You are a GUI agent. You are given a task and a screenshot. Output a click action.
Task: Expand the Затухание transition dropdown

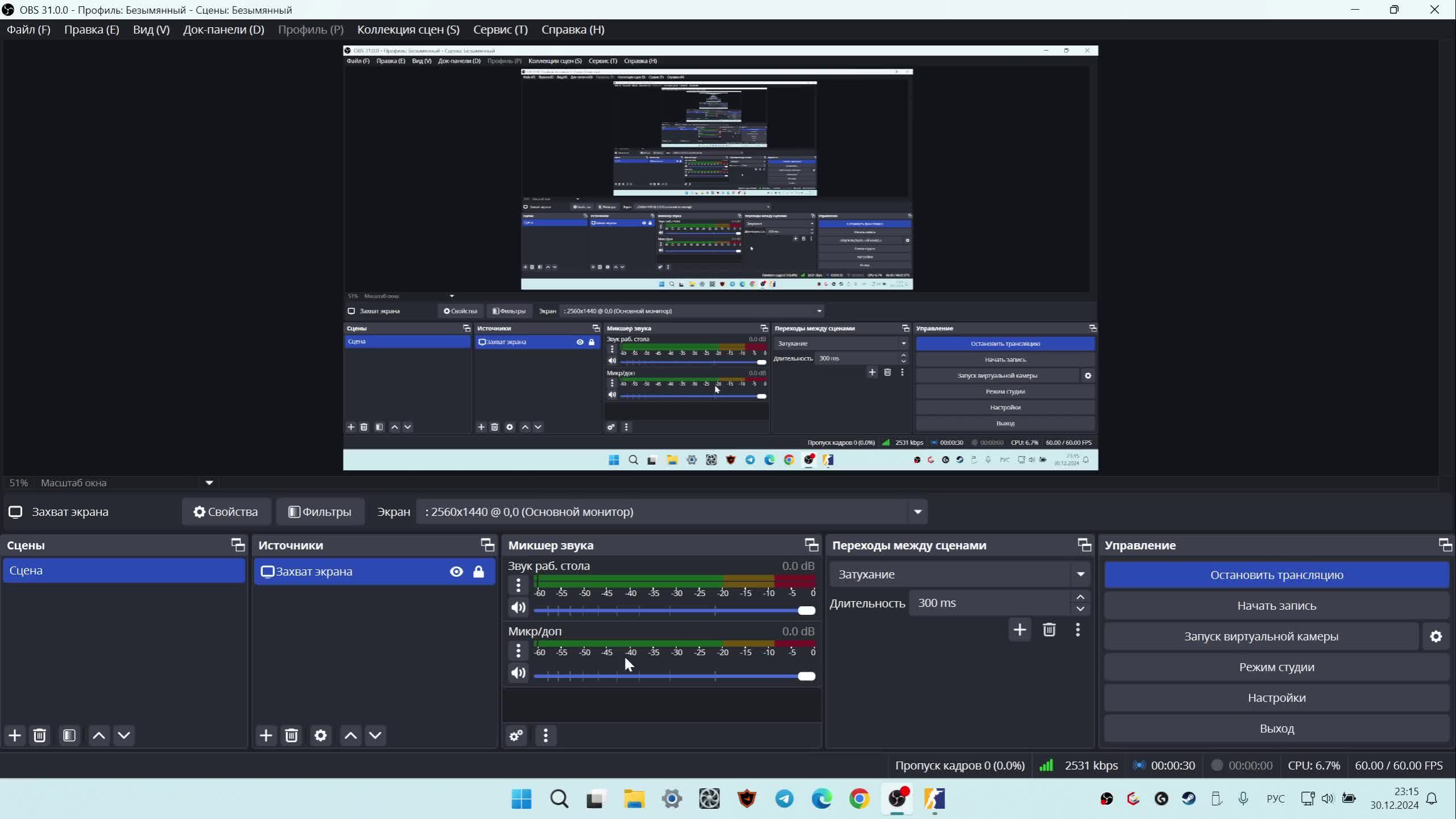coord(1080,574)
